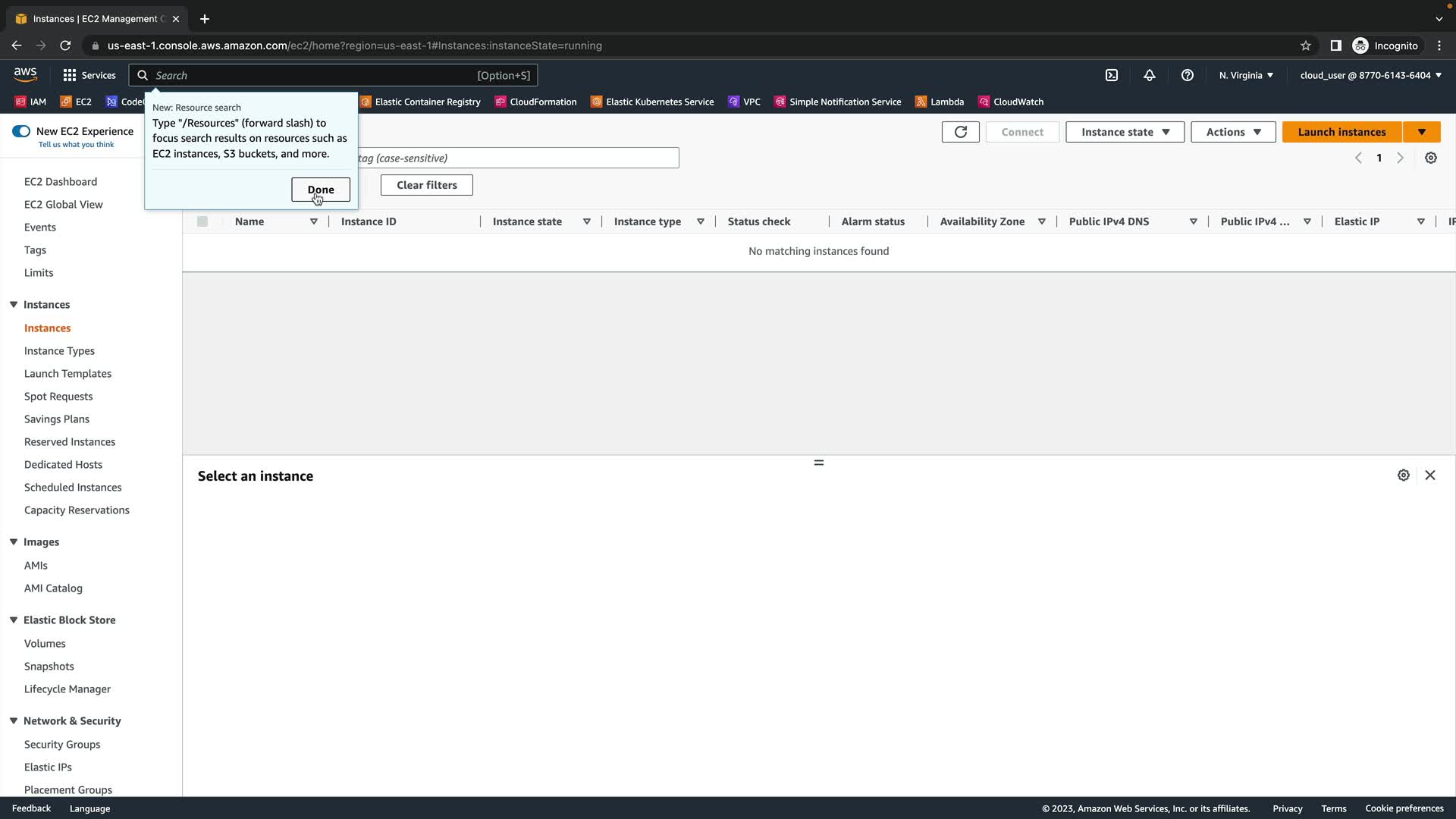Open Instance state dropdown

click(1125, 132)
